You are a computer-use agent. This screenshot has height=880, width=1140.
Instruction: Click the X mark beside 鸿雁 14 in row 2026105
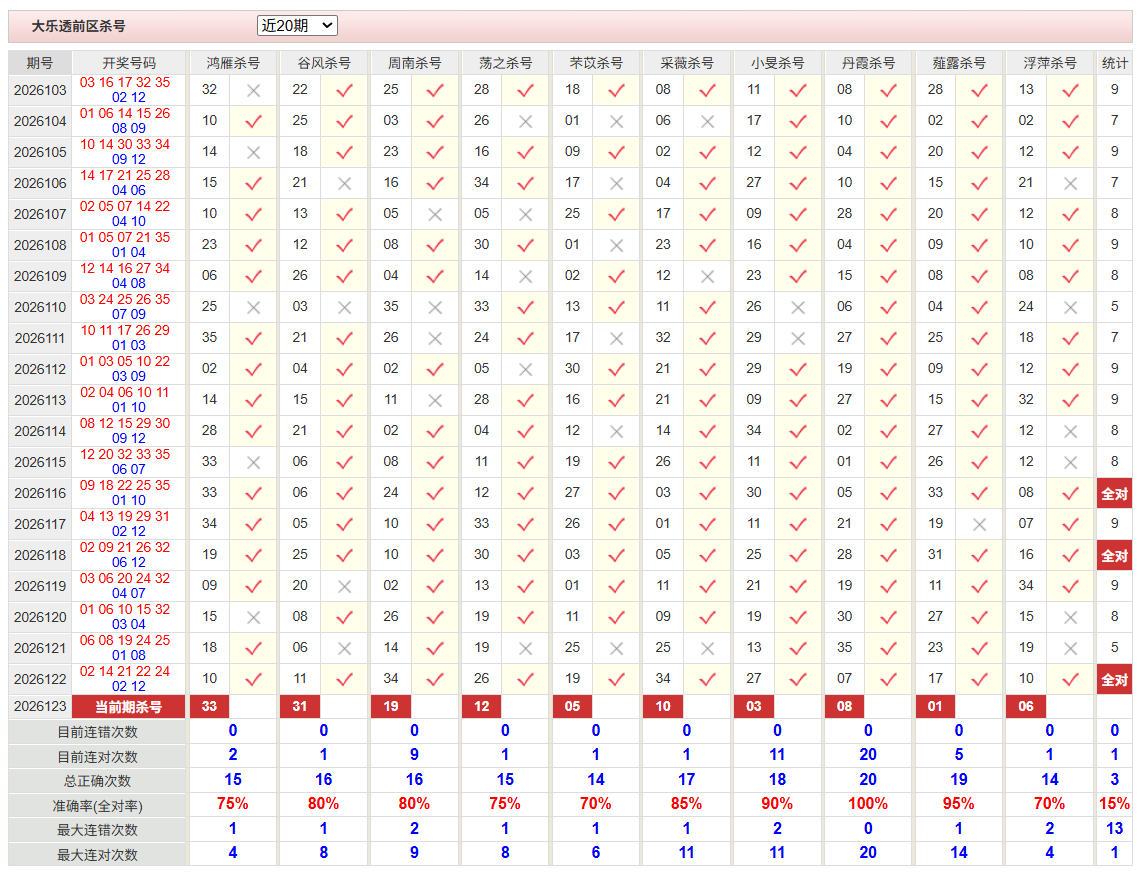click(x=253, y=153)
